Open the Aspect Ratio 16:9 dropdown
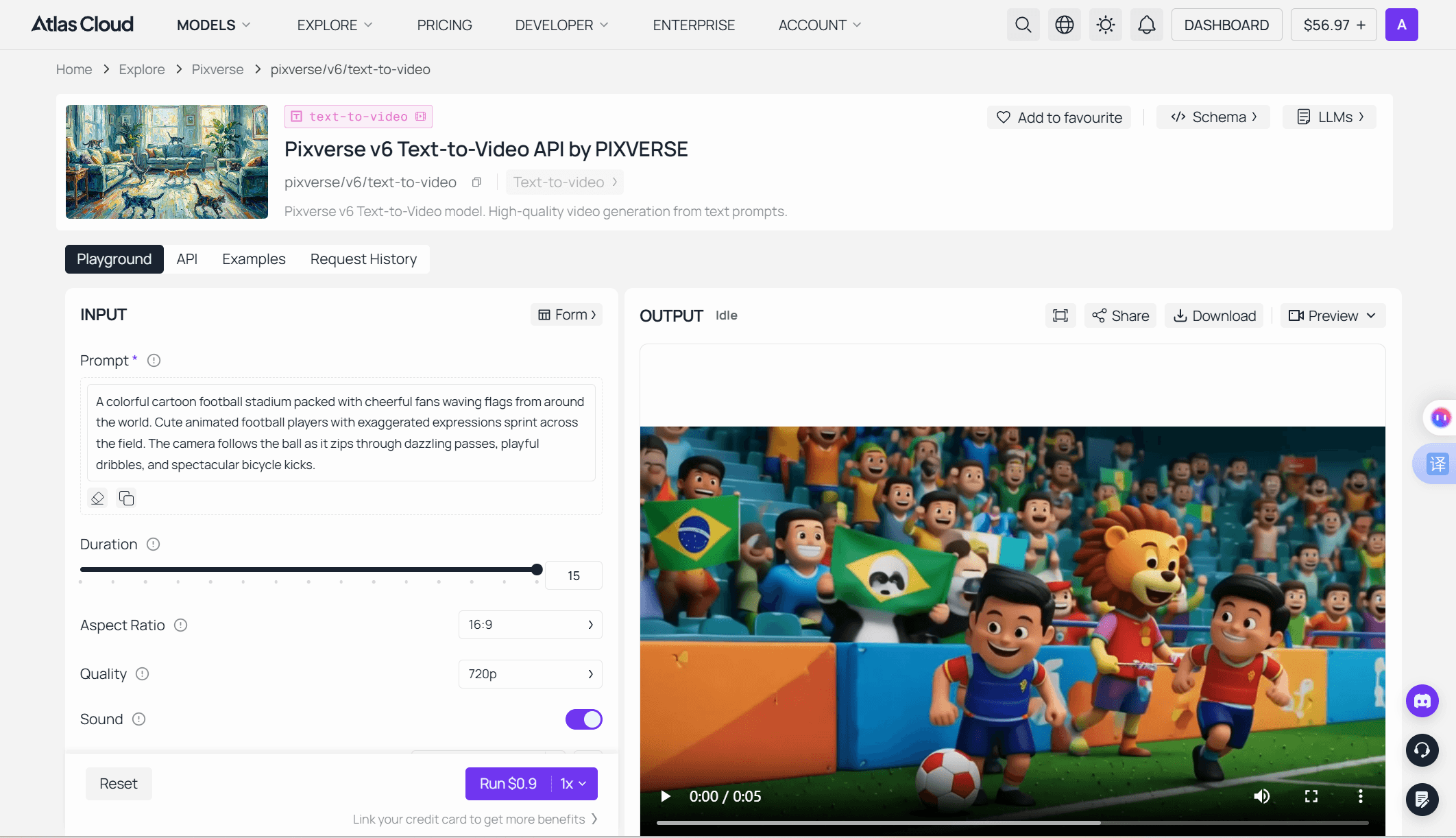 click(530, 625)
